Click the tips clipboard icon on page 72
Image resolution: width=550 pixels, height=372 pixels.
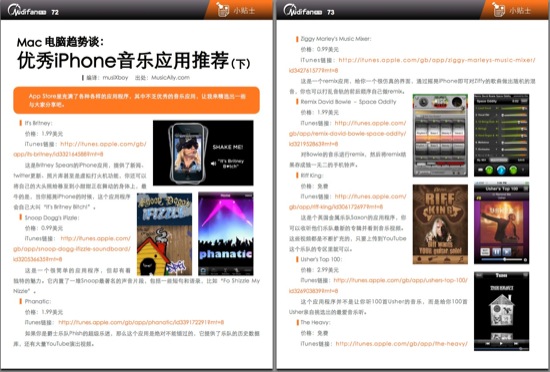point(222,9)
